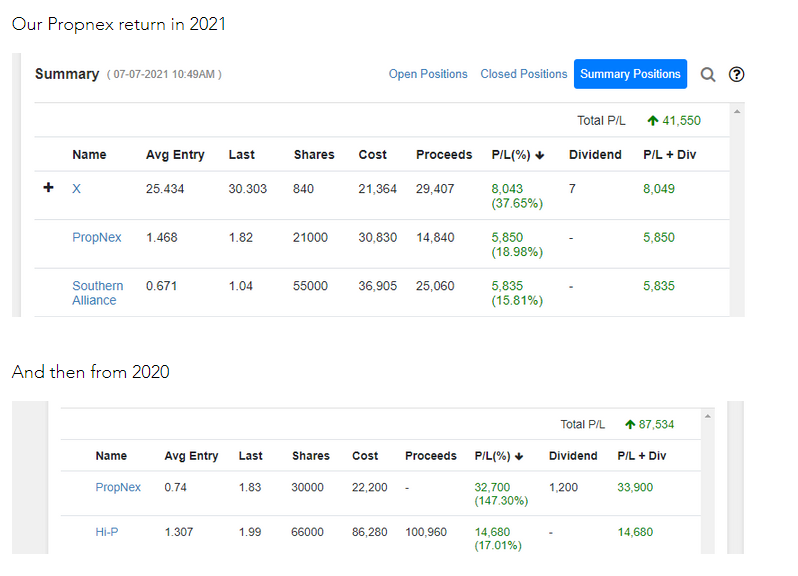Open PropNex link in the 2020 table

118,487
